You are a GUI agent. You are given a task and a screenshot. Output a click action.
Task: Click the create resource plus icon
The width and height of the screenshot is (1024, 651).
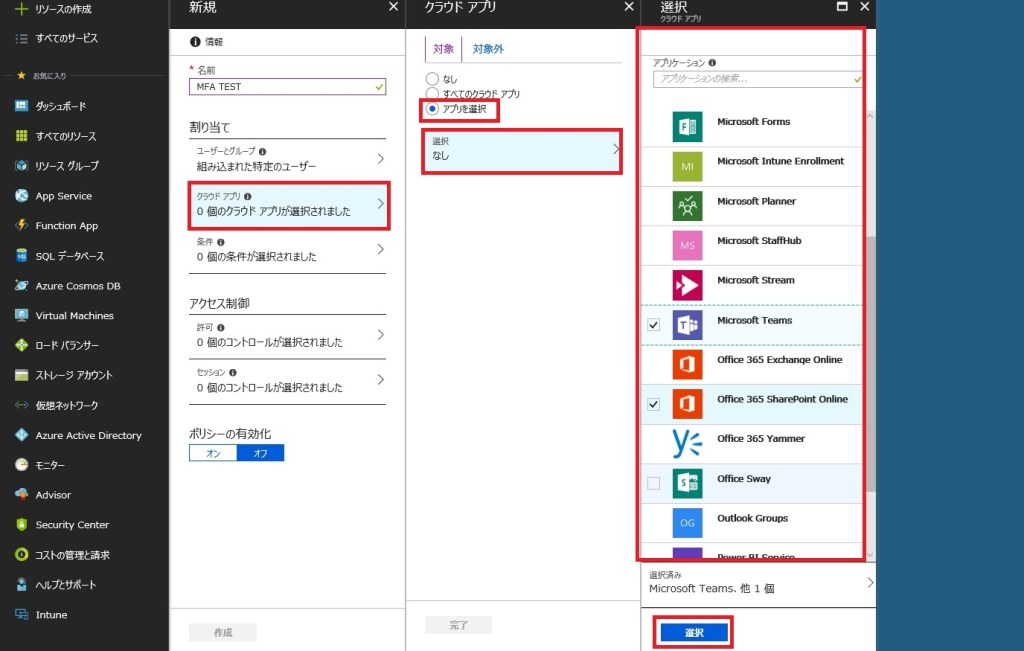tap(22, 8)
